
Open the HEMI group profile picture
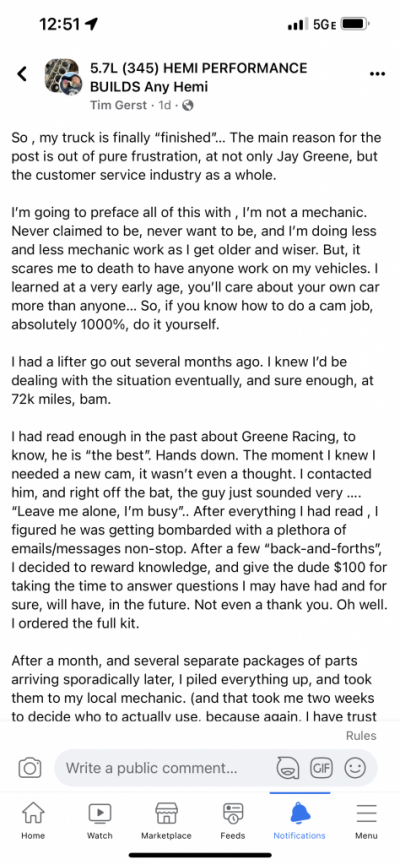[63, 78]
